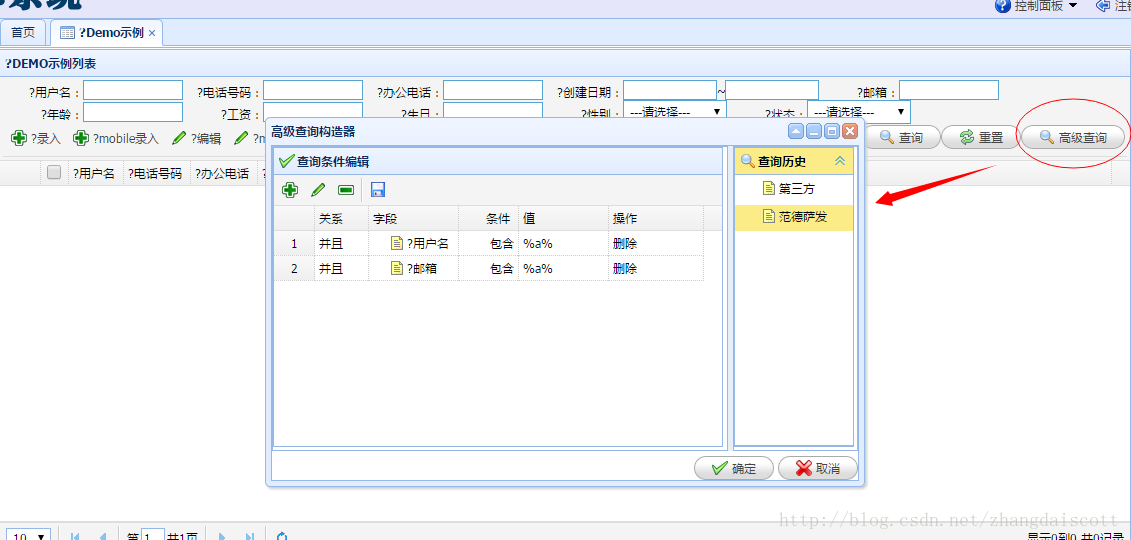Select 范德萨发 in query history

(793, 216)
